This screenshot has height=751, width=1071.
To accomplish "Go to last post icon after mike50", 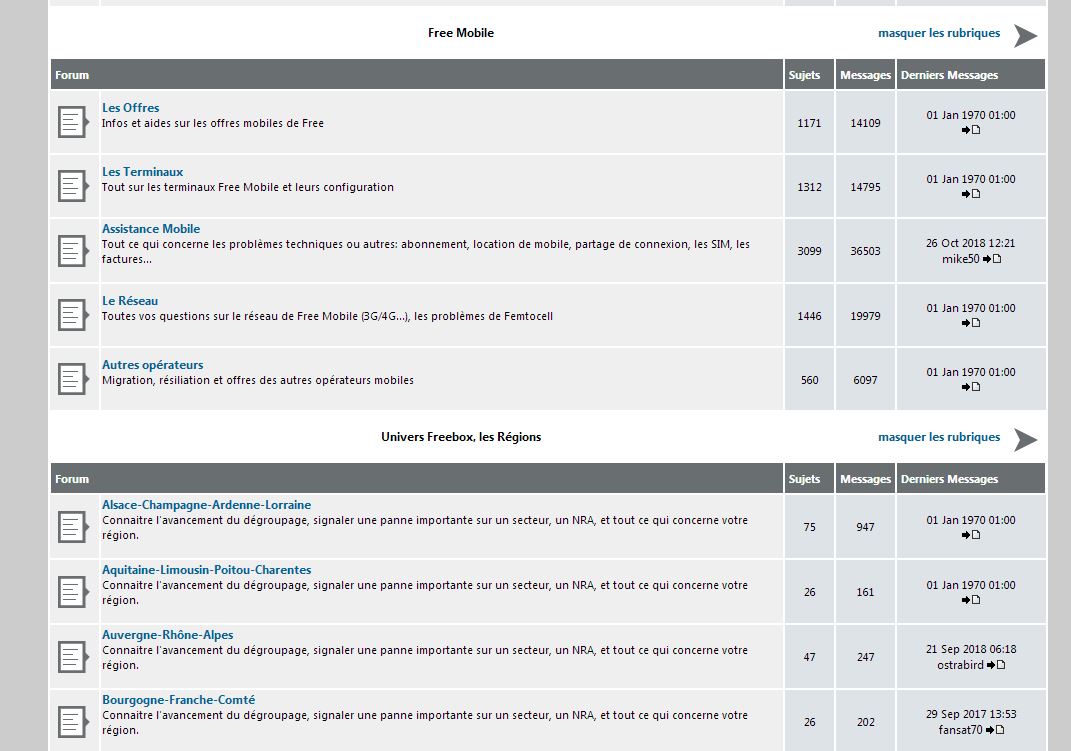I will tap(992, 259).
